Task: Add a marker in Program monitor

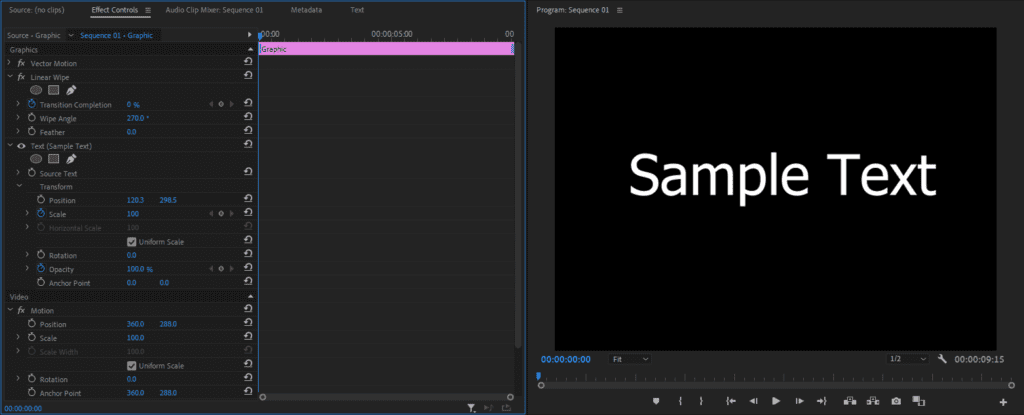Action: (x=656, y=401)
